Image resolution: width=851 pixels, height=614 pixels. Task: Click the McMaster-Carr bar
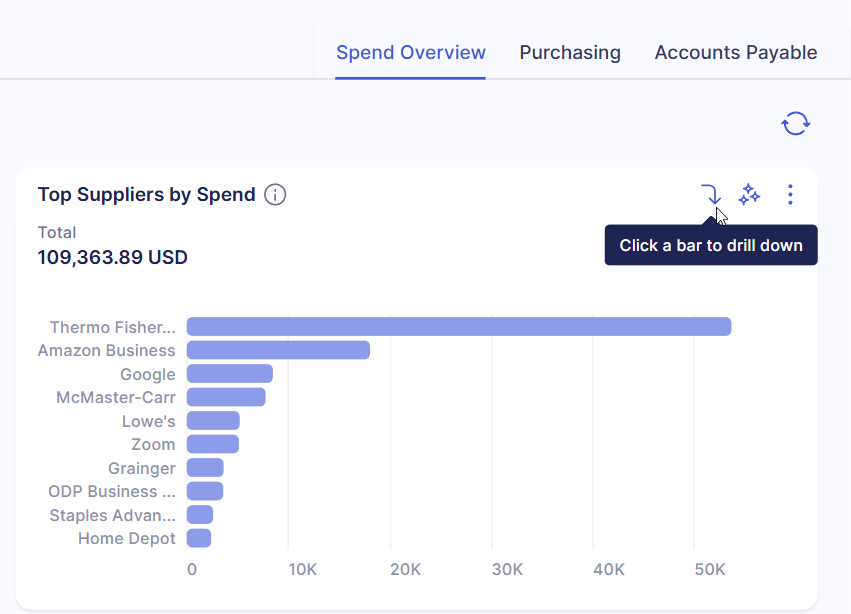pyautogui.click(x=226, y=397)
